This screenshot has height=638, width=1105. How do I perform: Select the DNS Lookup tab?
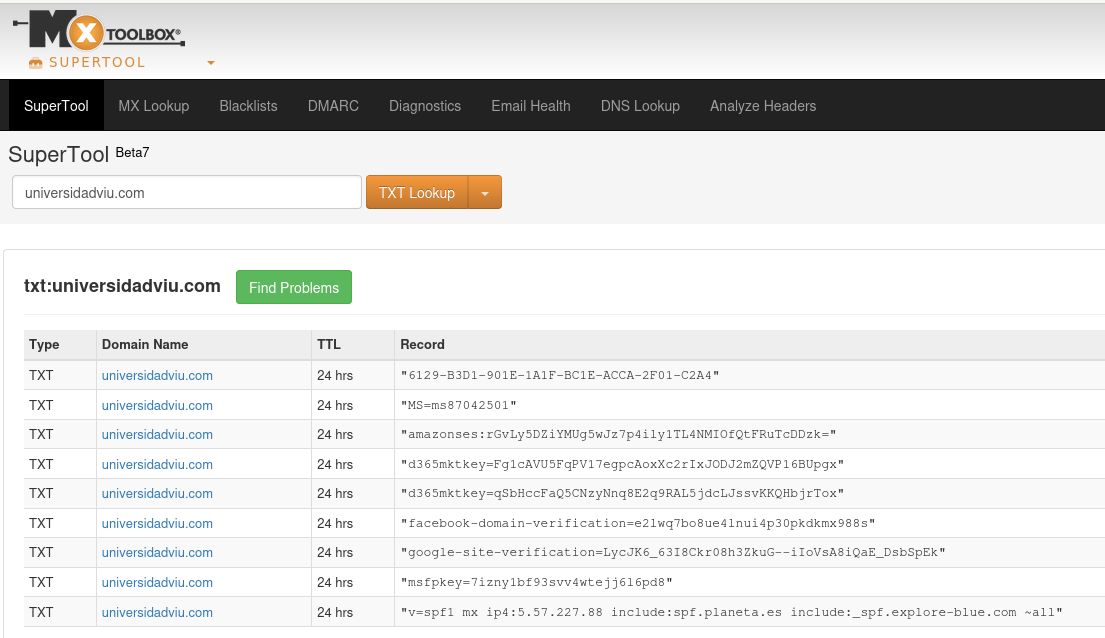point(640,106)
